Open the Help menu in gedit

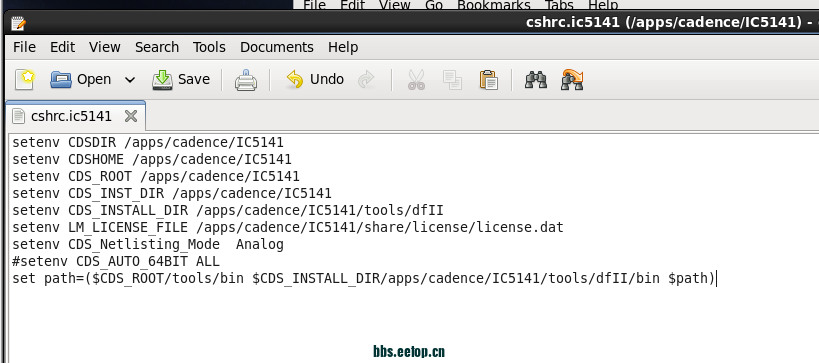pyautogui.click(x=343, y=47)
